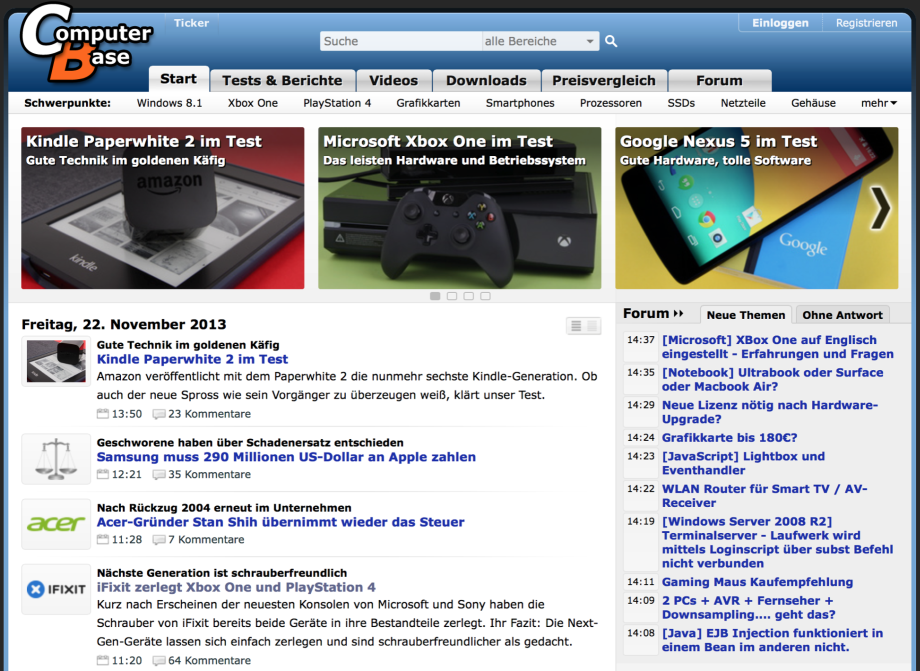
Task: Open thread 'Ultrabook oder Surface oder Macbook Air?'
Action: (772, 379)
